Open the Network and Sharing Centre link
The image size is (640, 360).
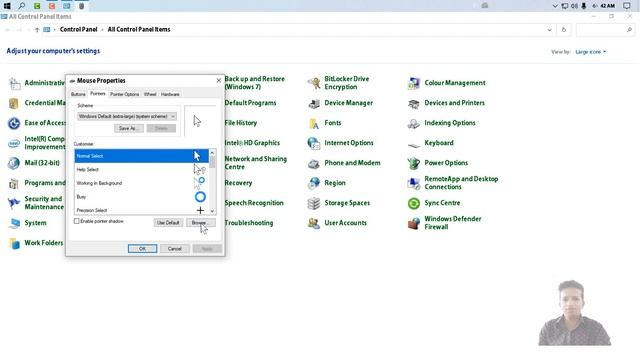tap(256, 163)
